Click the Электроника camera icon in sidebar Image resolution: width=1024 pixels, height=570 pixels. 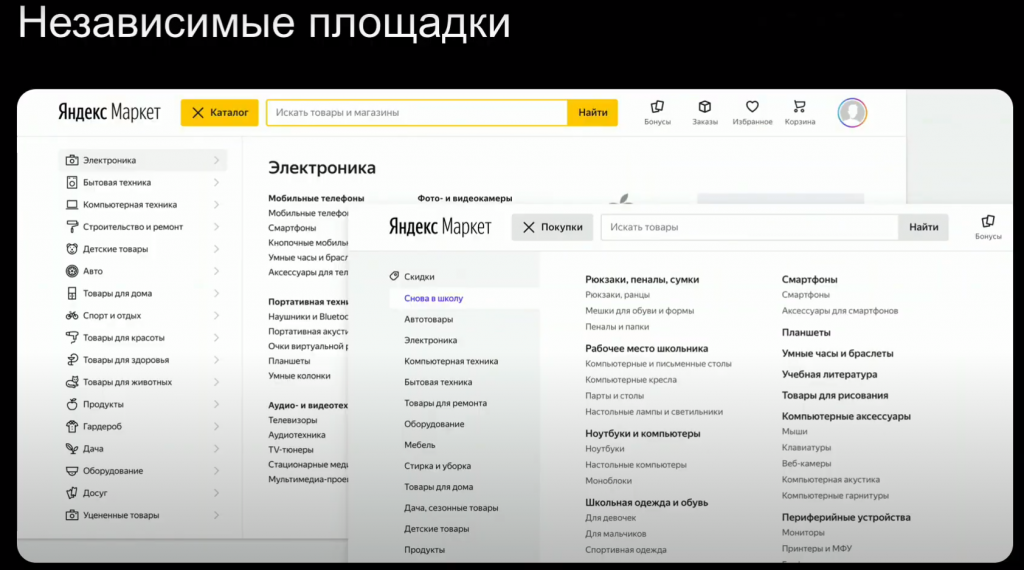pyautogui.click(x=72, y=160)
